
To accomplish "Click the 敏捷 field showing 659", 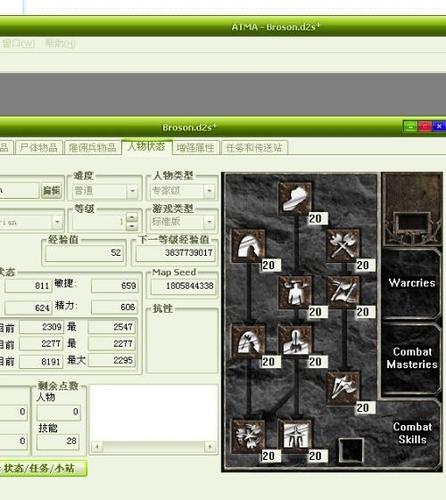I will pos(115,286).
